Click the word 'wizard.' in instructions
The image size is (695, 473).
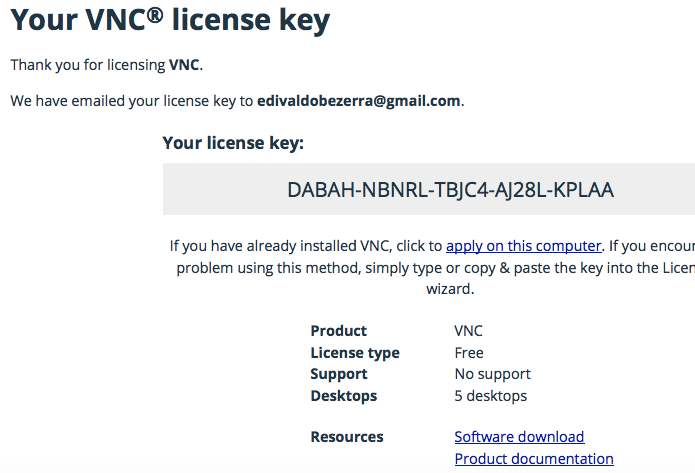[x=450, y=289]
